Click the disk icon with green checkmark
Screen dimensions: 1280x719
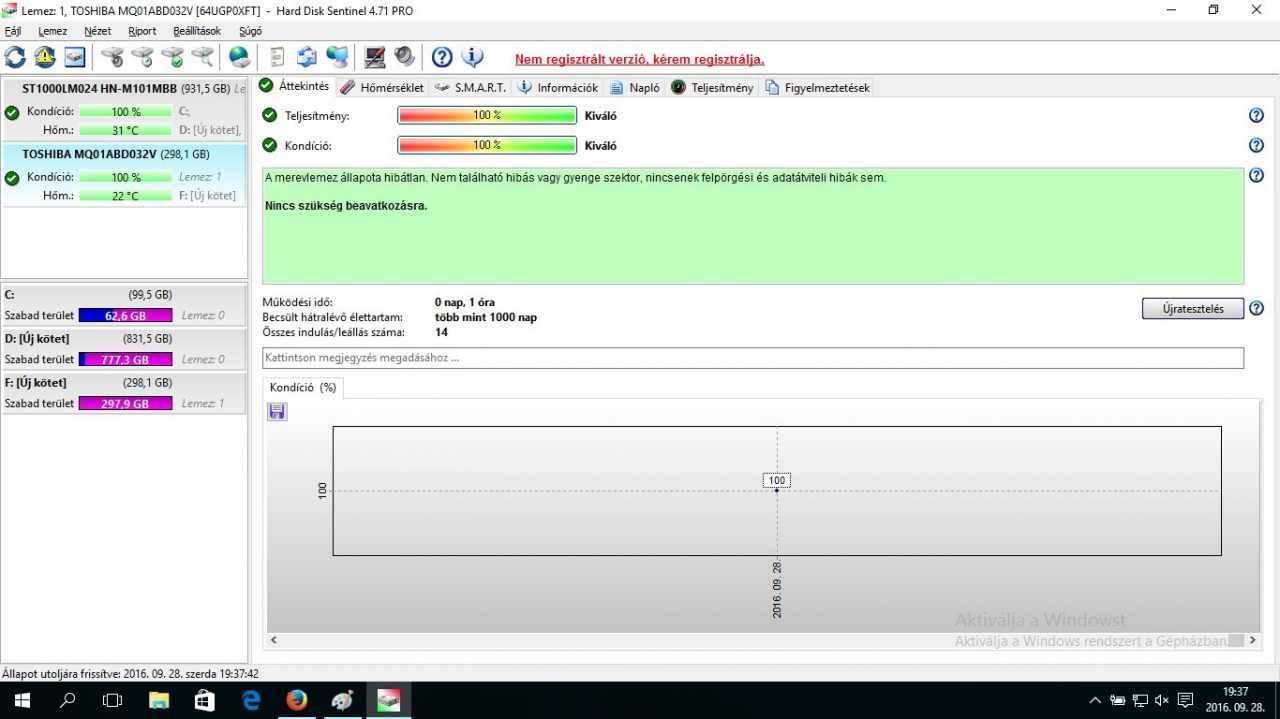(x=173, y=57)
